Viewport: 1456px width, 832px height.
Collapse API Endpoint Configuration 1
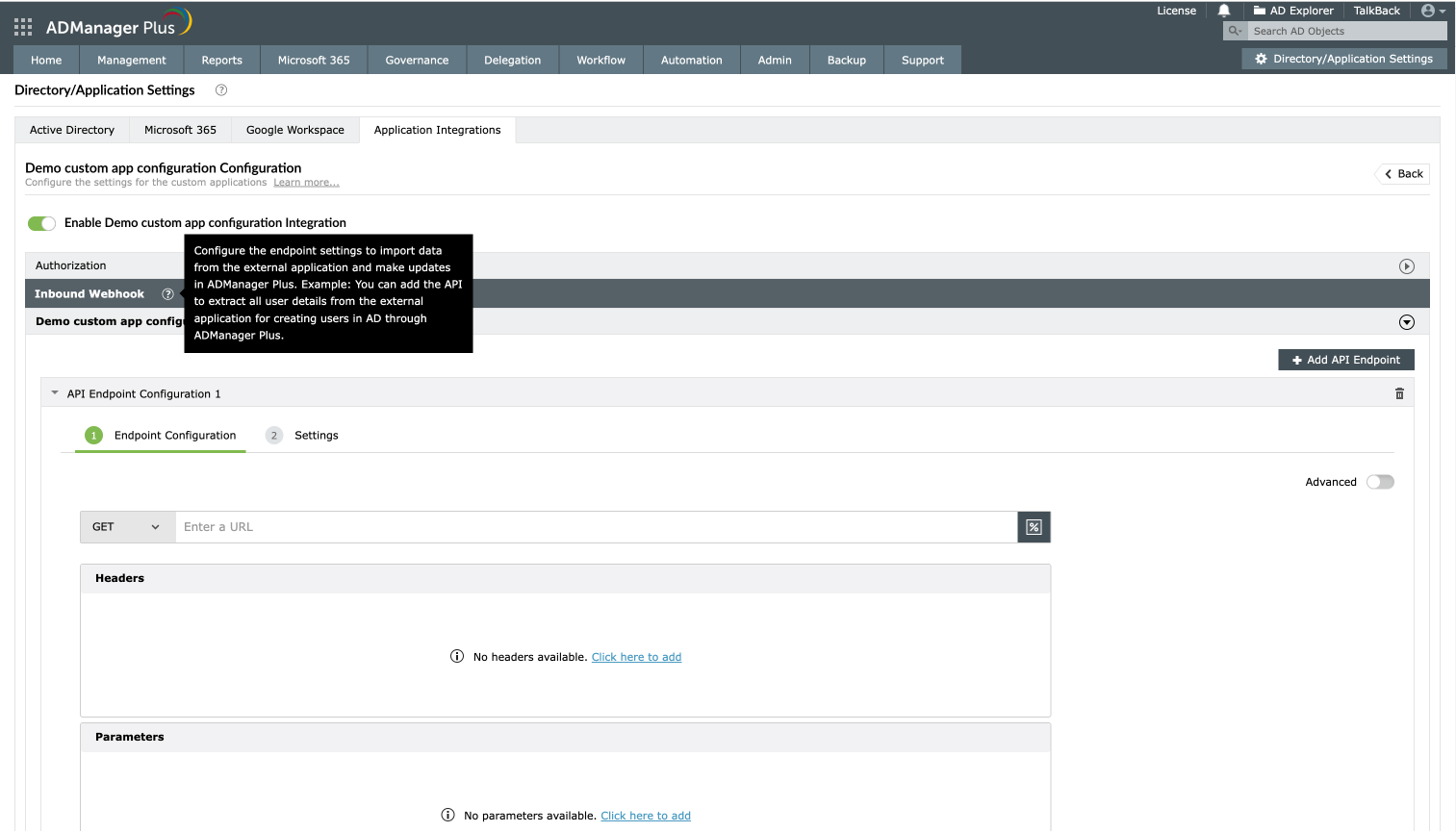pyautogui.click(x=54, y=392)
